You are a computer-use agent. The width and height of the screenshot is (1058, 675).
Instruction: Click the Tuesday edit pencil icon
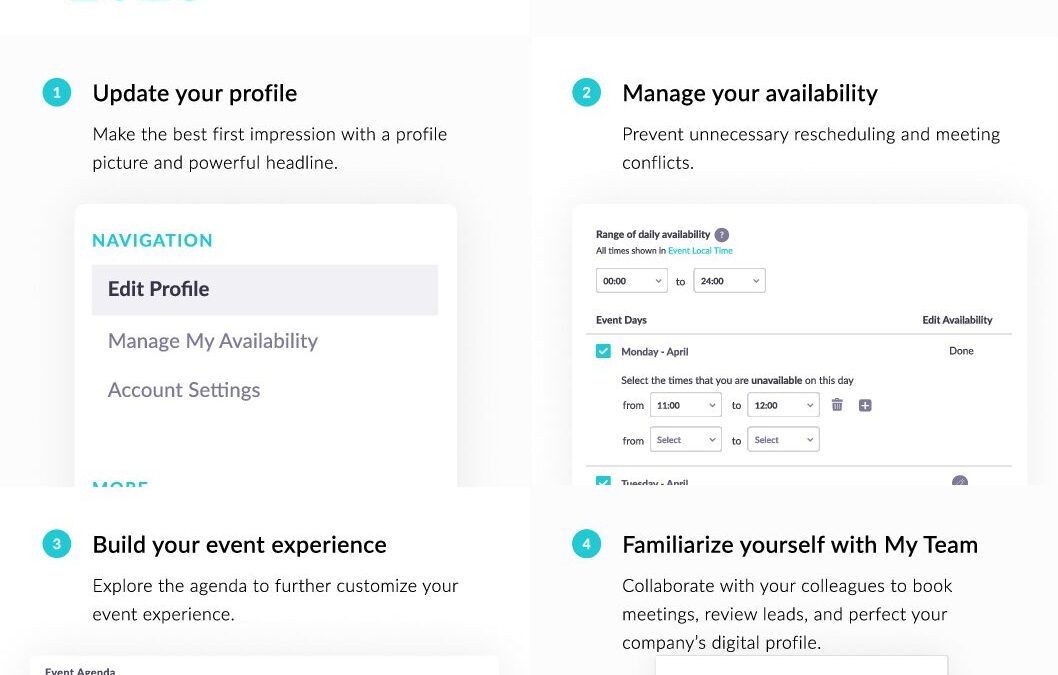click(959, 481)
